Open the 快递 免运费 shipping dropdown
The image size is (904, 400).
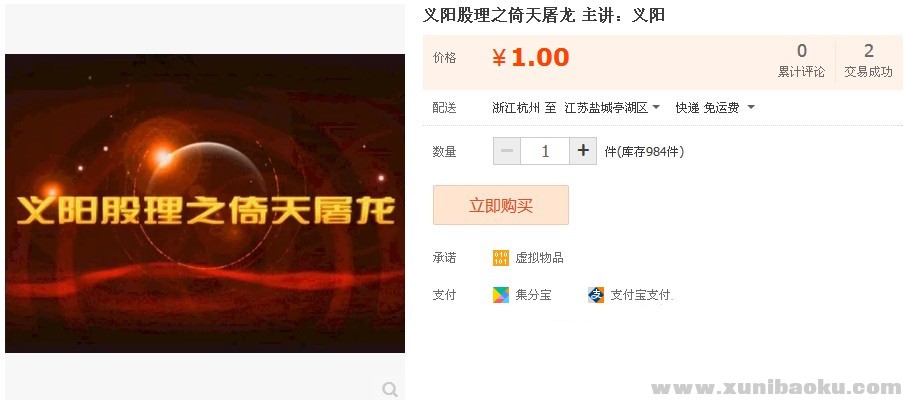click(x=715, y=108)
